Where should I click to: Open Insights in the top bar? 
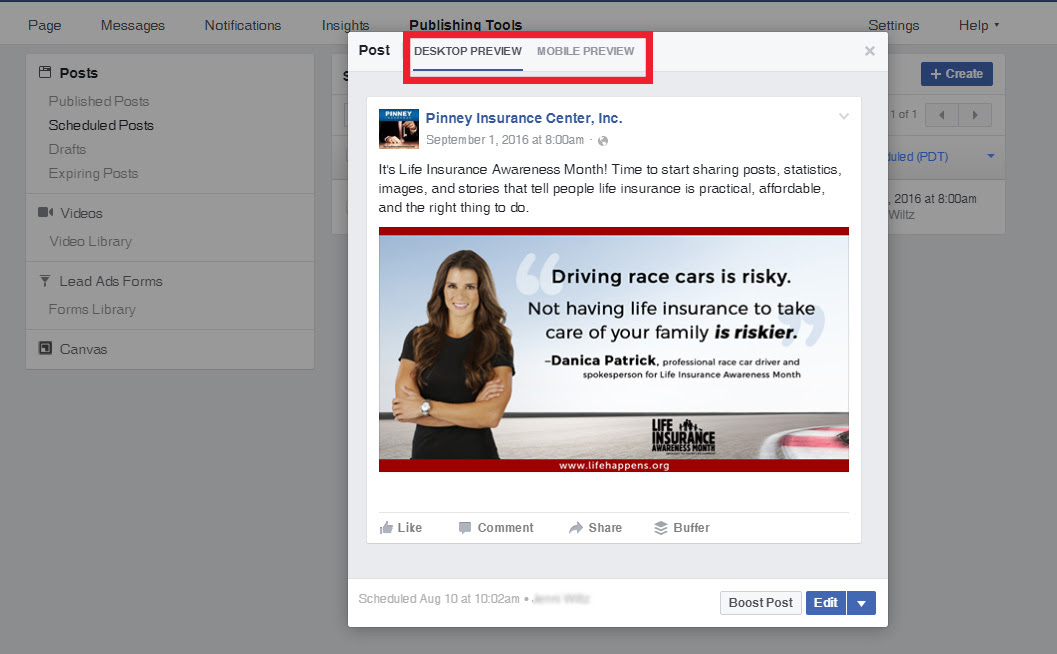click(345, 25)
